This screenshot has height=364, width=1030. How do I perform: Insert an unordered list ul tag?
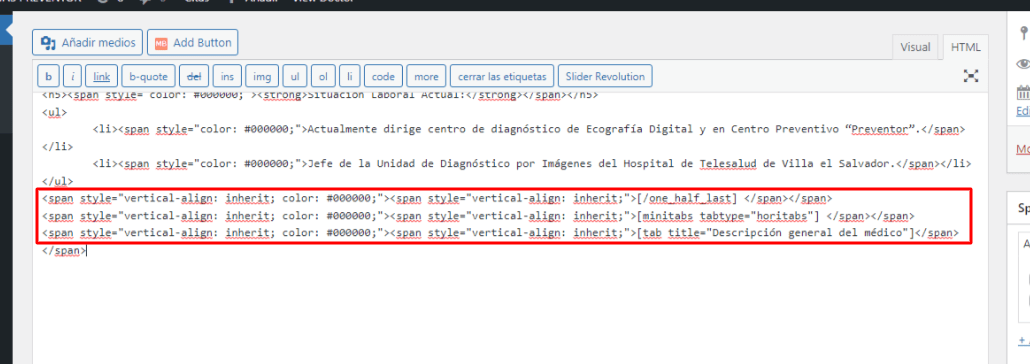(x=295, y=76)
